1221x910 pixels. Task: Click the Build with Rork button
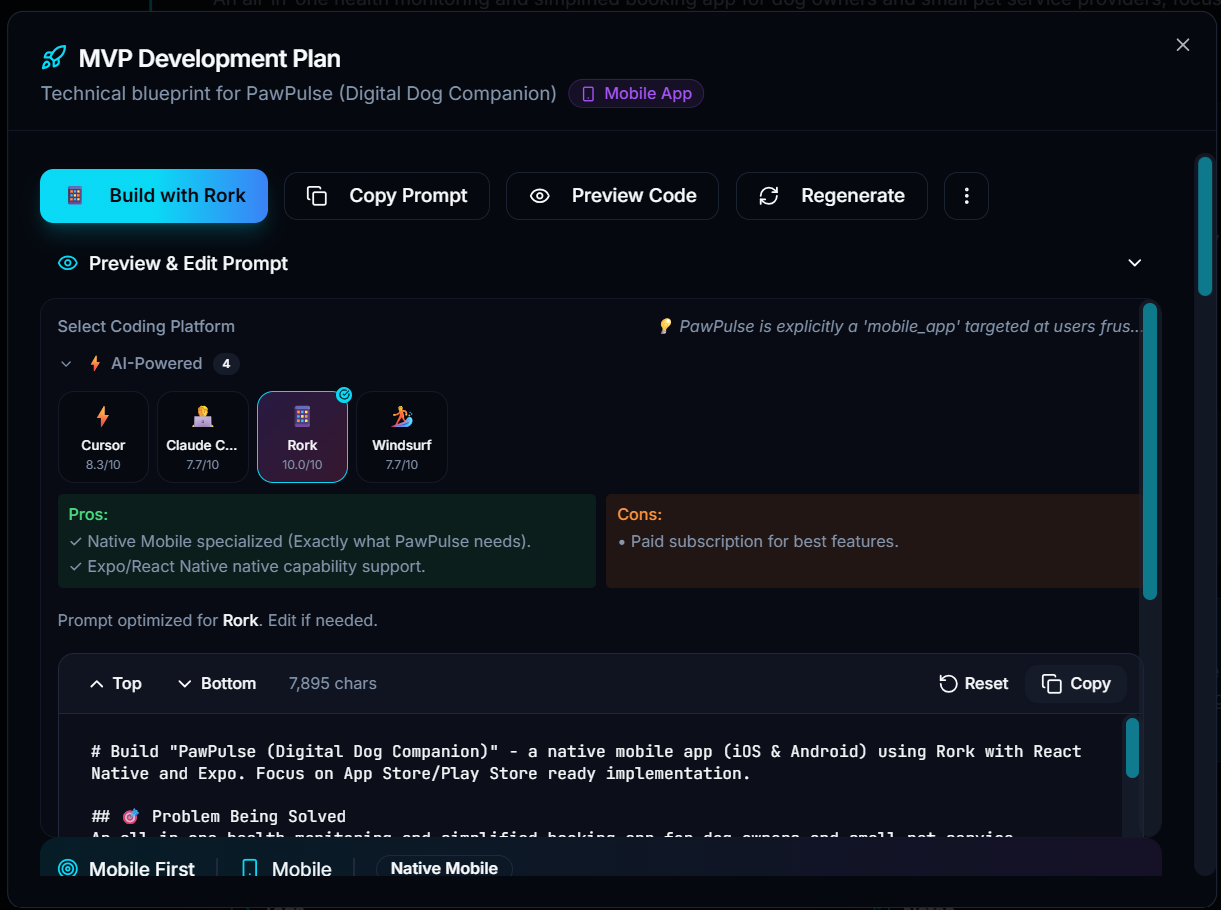154,196
